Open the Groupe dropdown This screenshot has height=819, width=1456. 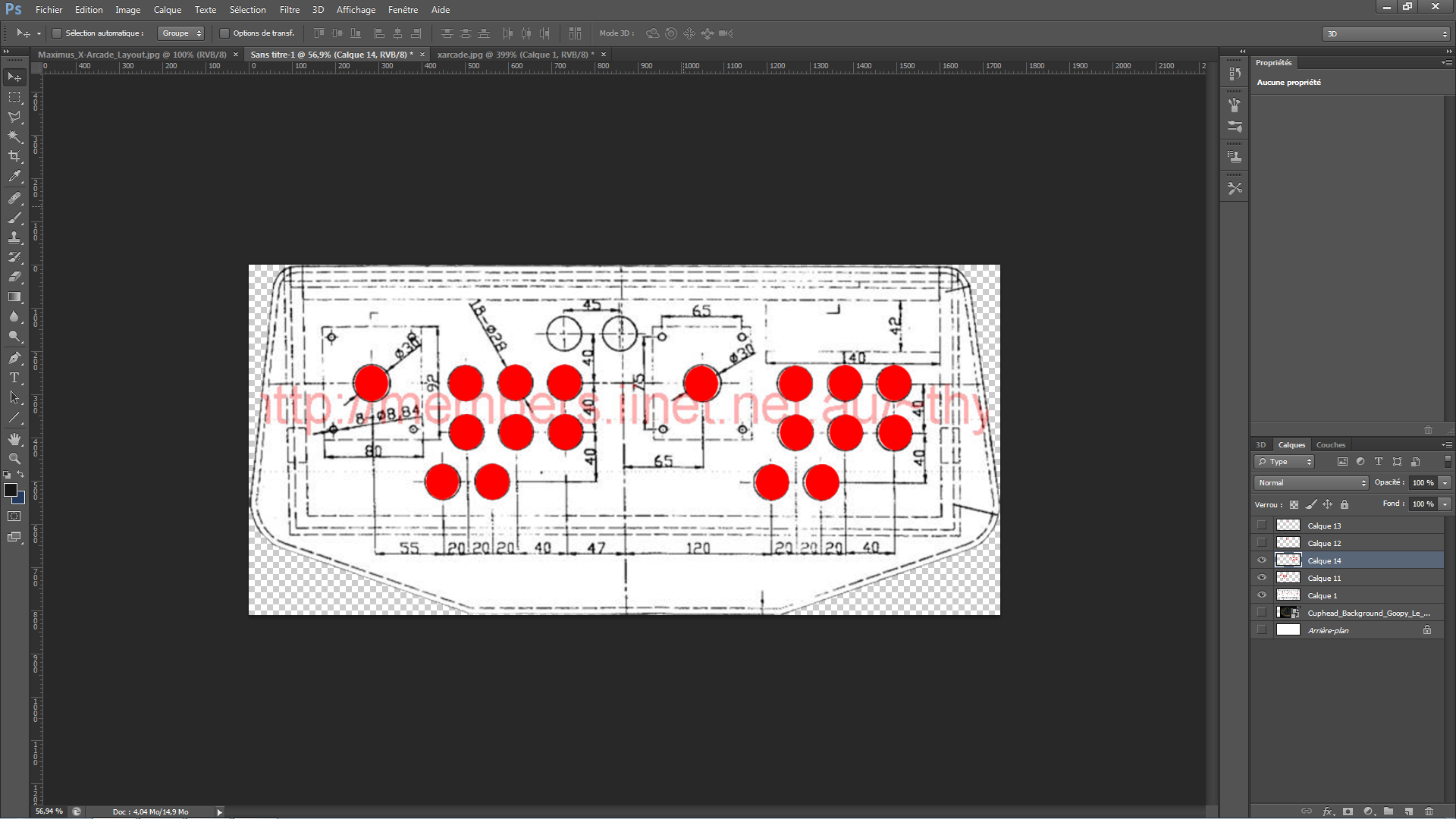180,33
